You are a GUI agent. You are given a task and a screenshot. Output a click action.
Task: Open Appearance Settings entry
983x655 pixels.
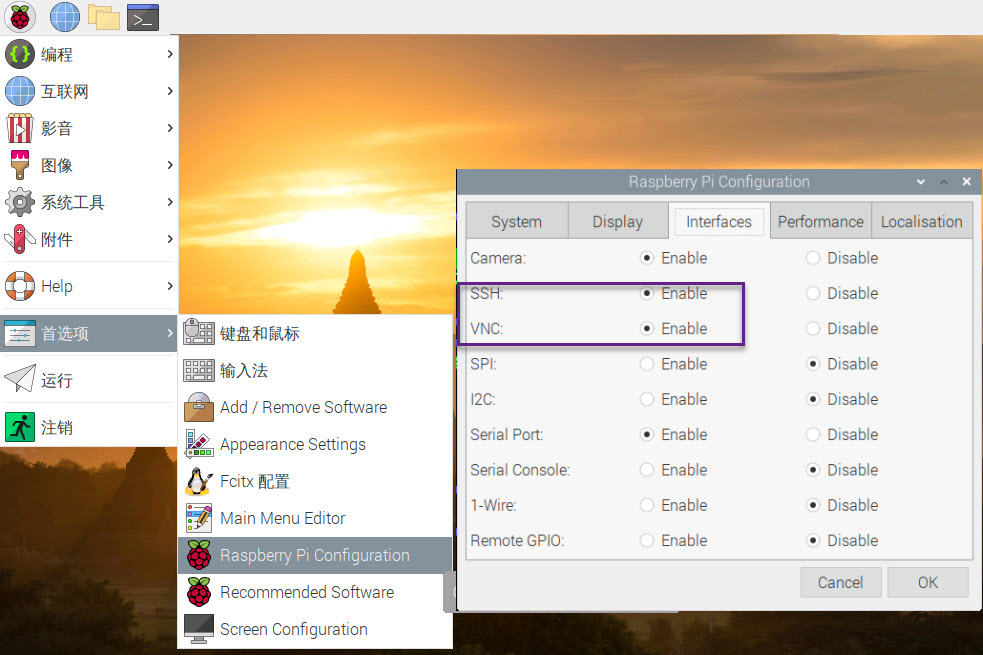click(x=315, y=444)
